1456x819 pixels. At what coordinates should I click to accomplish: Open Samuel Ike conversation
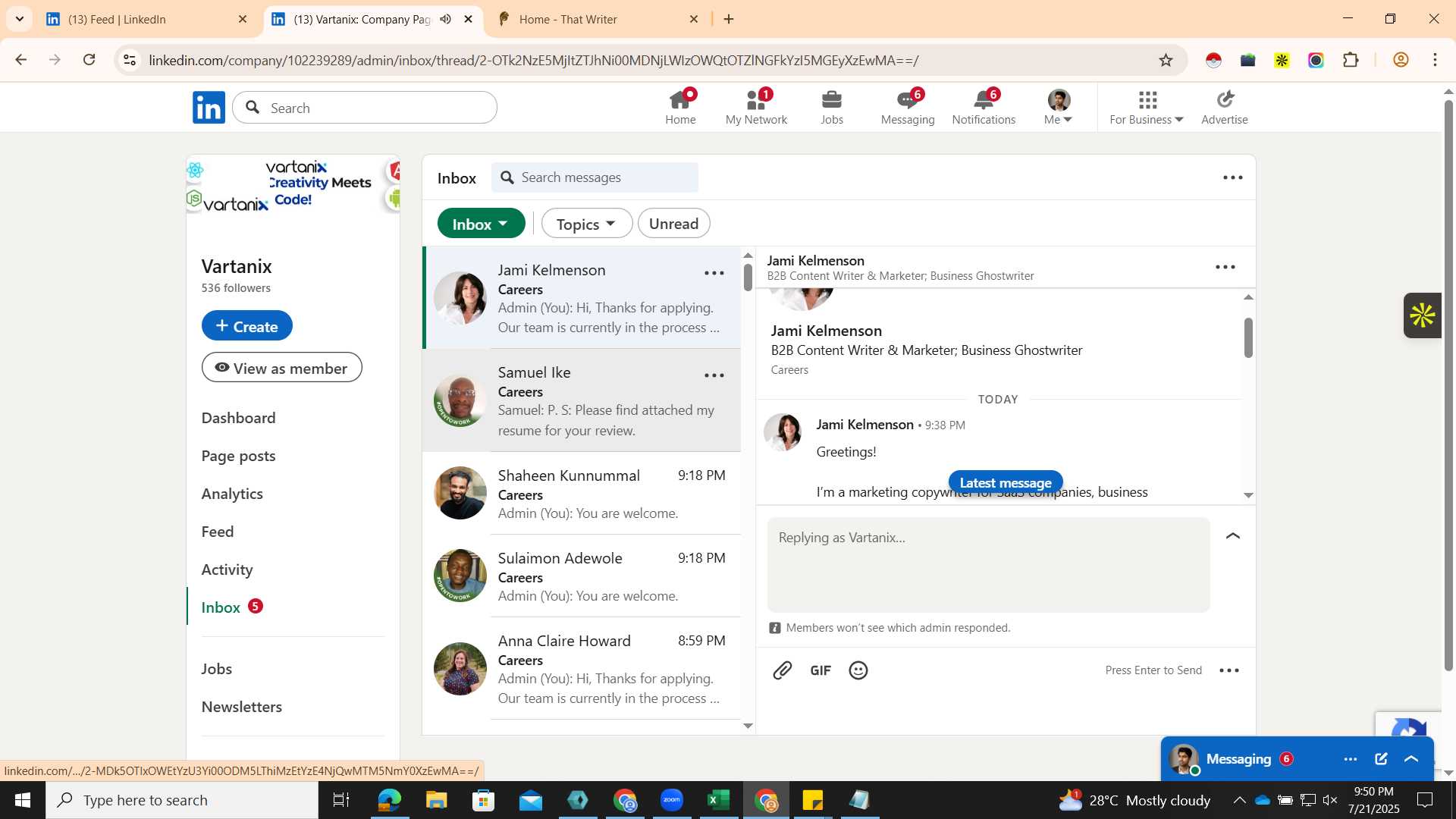click(x=582, y=400)
